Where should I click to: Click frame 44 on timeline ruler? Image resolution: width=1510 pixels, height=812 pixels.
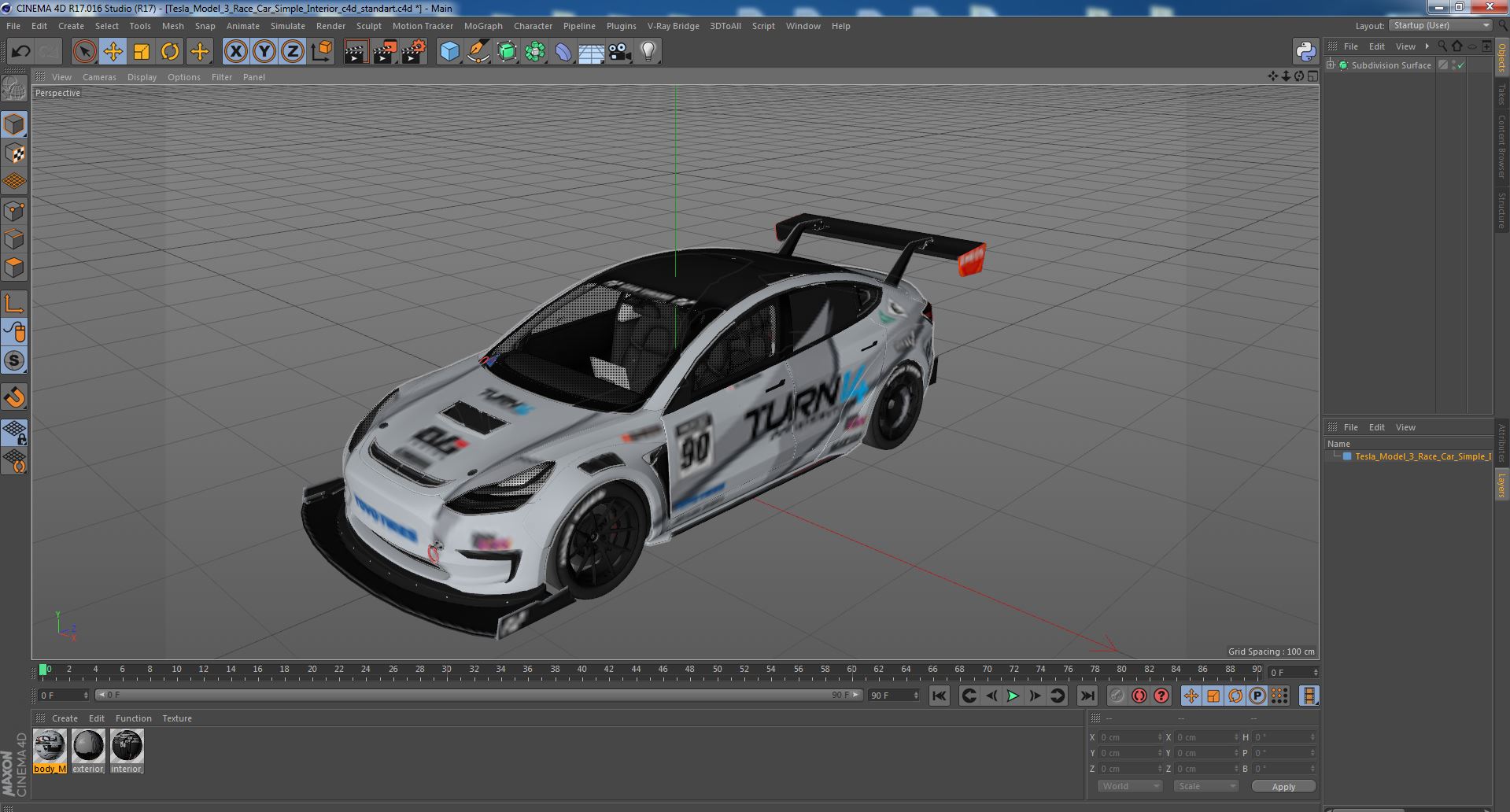636,670
